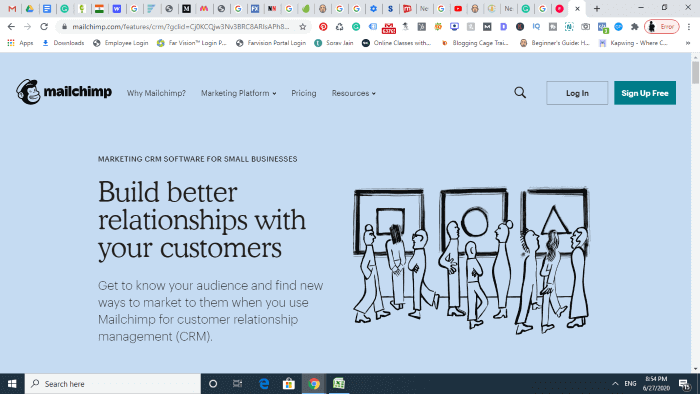Open the Excel taskbar icon
This screenshot has height=394, width=700.
click(339, 384)
